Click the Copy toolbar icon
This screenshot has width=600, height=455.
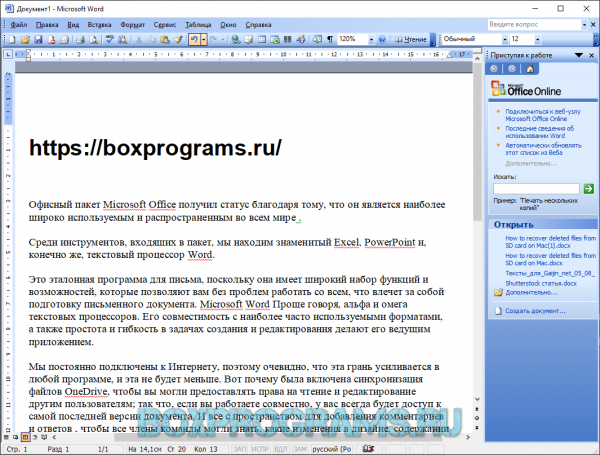pyautogui.click(x=152, y=39)
